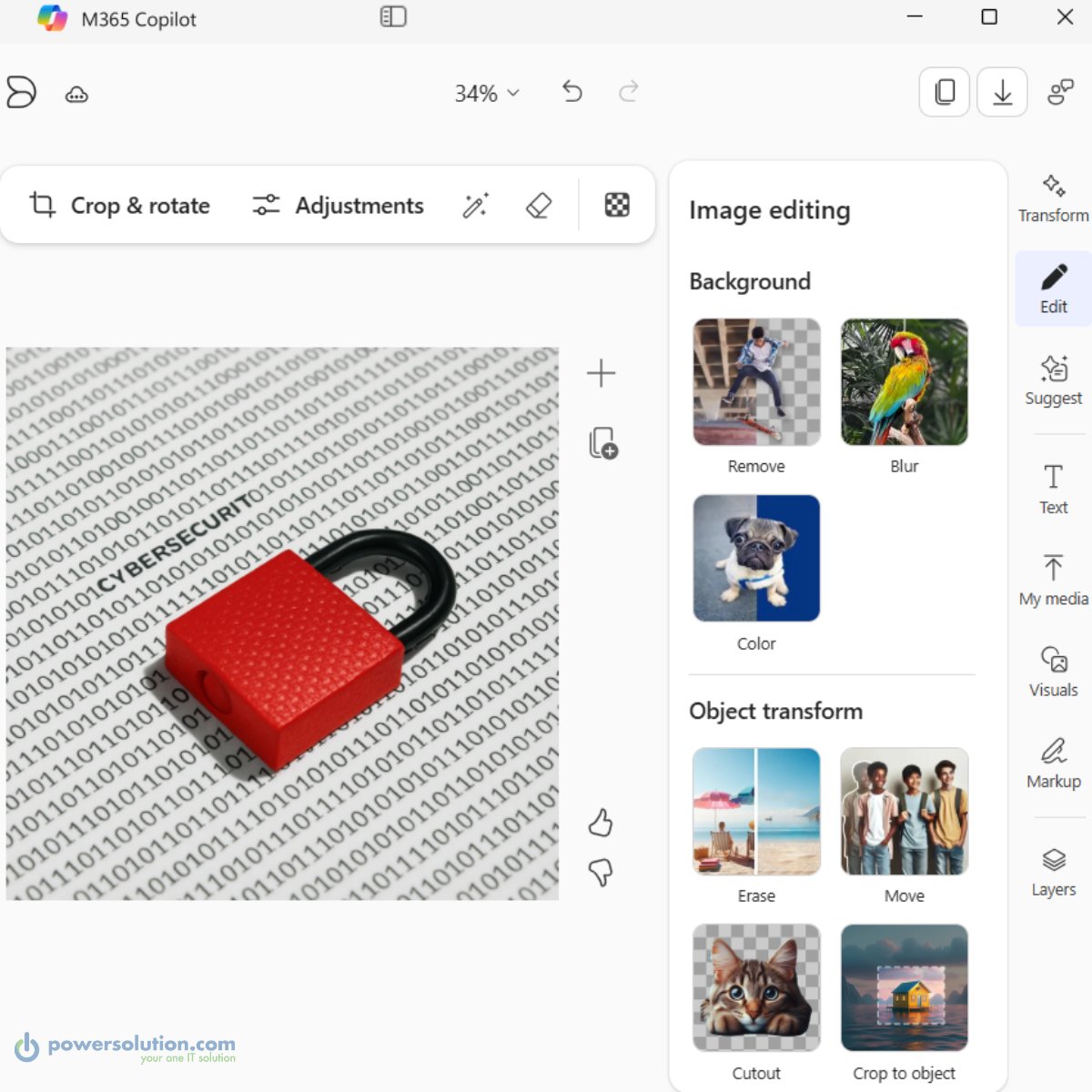Open the Suggest tab
This screenshot has width=1092, height=1092.
(1054, 380)
